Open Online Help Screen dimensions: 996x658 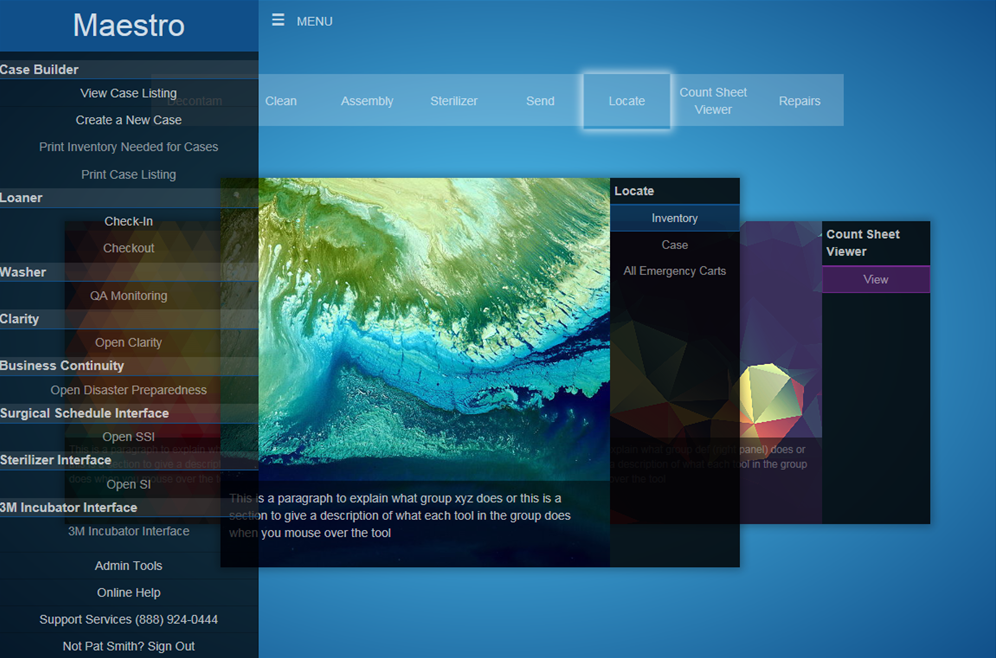(128, 593)
